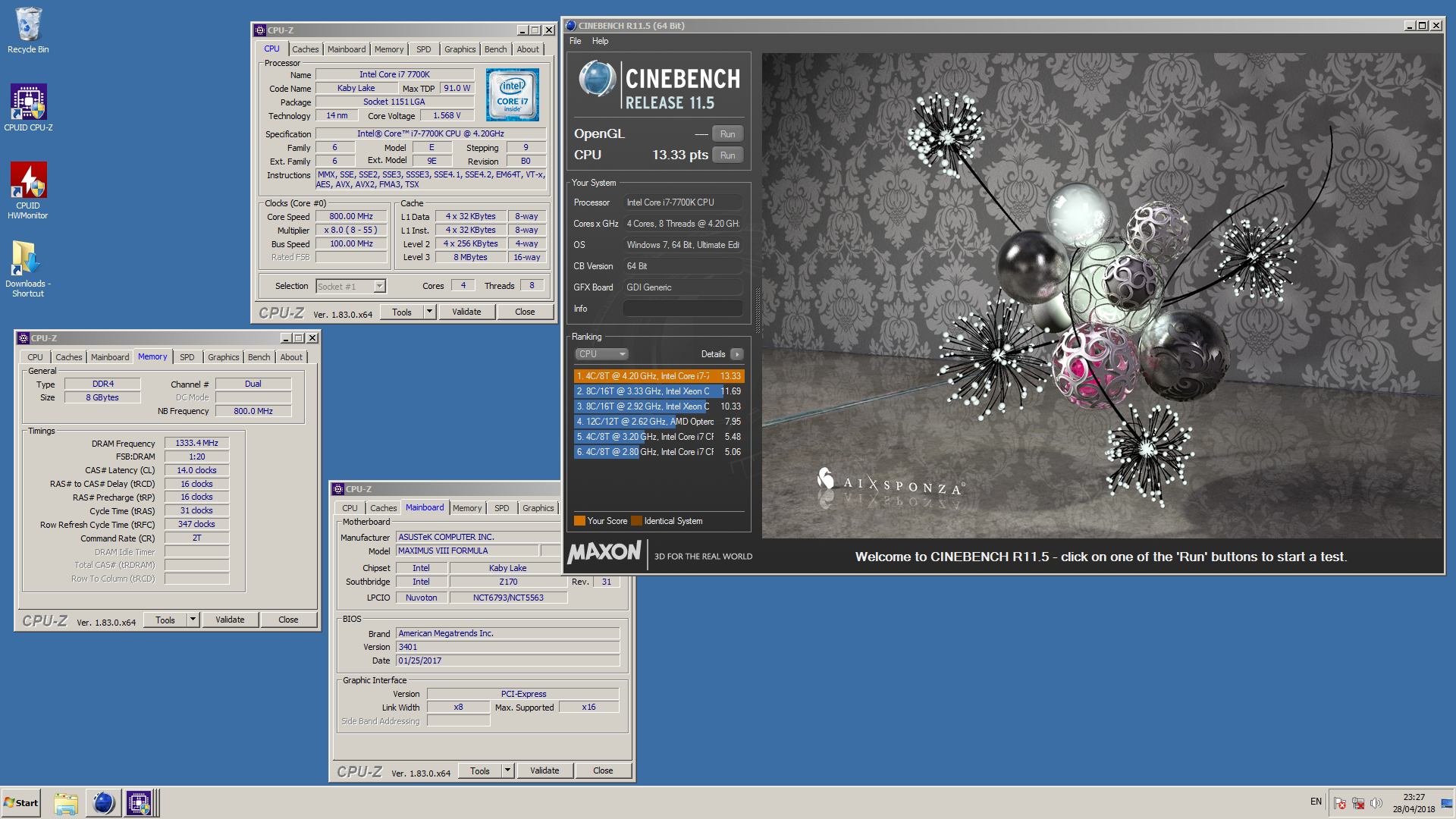The height and width of the screenshot is (819, 1456).
Task: Click the show desktop button on taskbar
Action: click(1447, 803)
